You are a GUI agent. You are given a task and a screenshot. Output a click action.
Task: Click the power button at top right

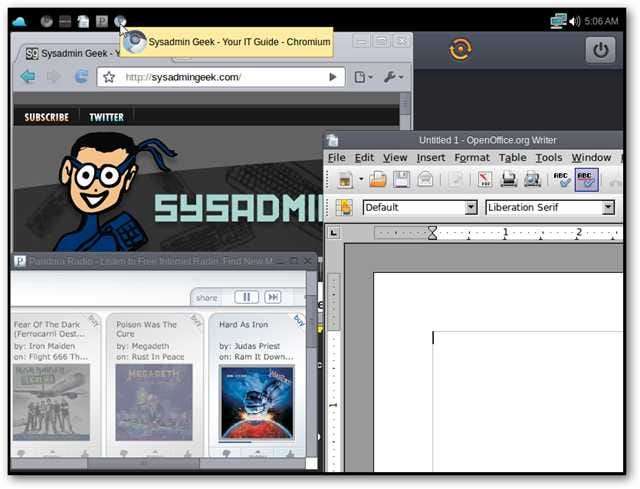[600, 50]
